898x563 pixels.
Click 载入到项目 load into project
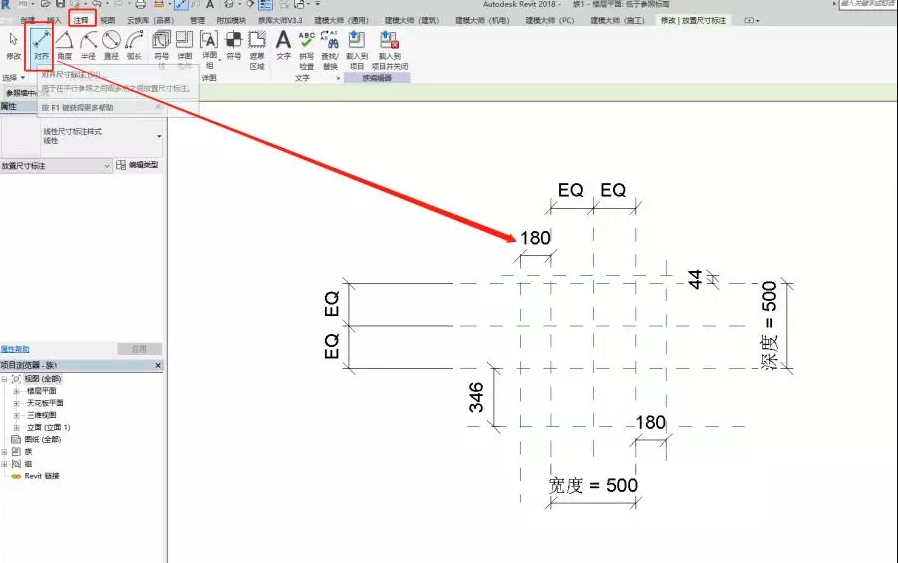[x=356, y=49]
